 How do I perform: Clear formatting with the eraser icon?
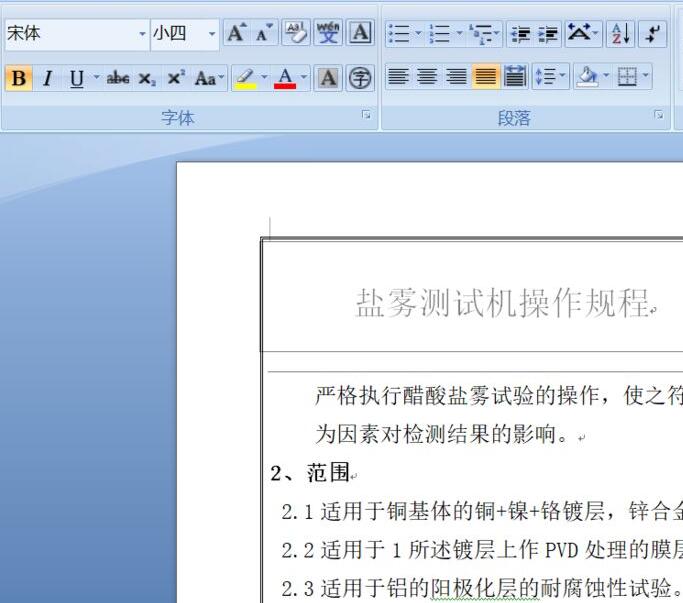[296, 33]
